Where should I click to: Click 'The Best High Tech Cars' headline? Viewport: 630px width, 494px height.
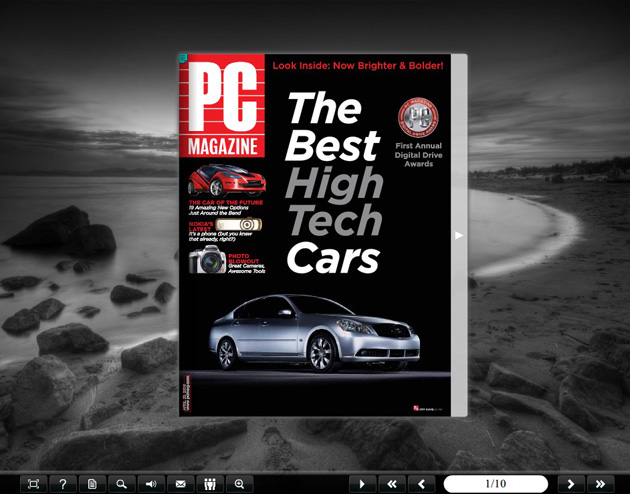(333, 183)
